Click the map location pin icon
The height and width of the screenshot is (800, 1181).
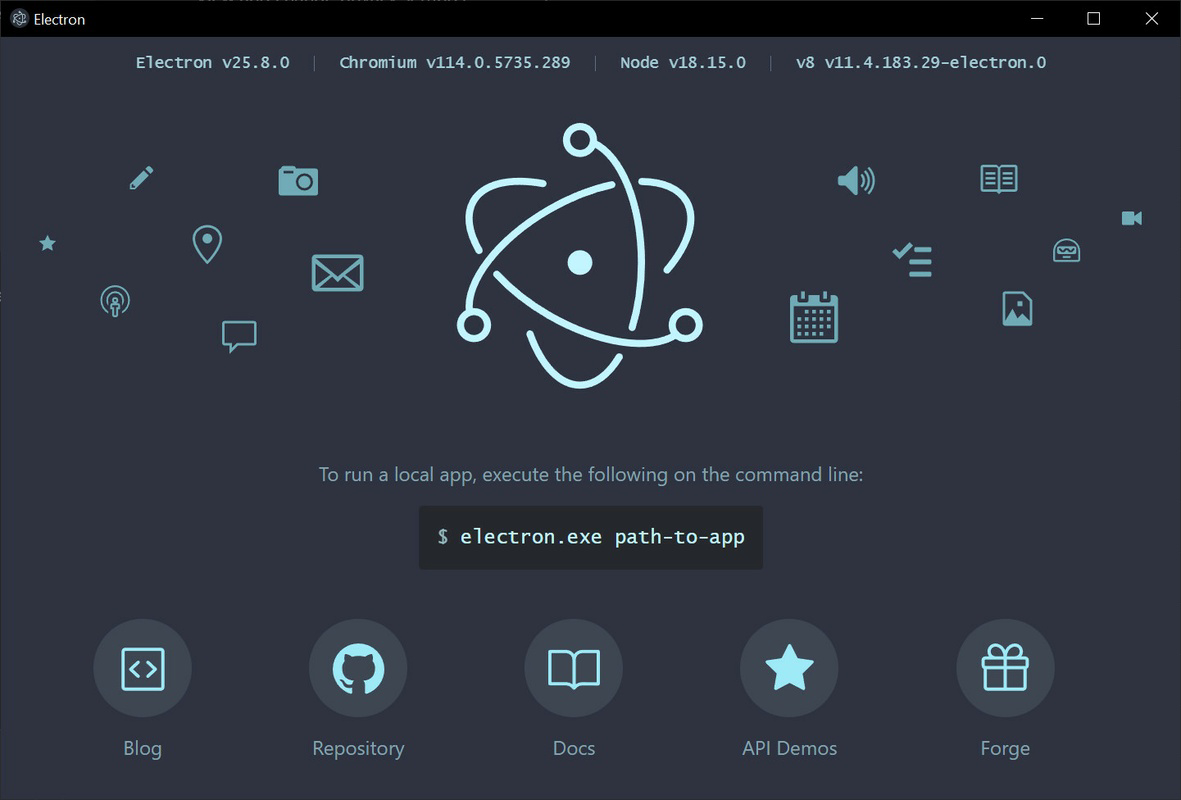tap(207, 244)
